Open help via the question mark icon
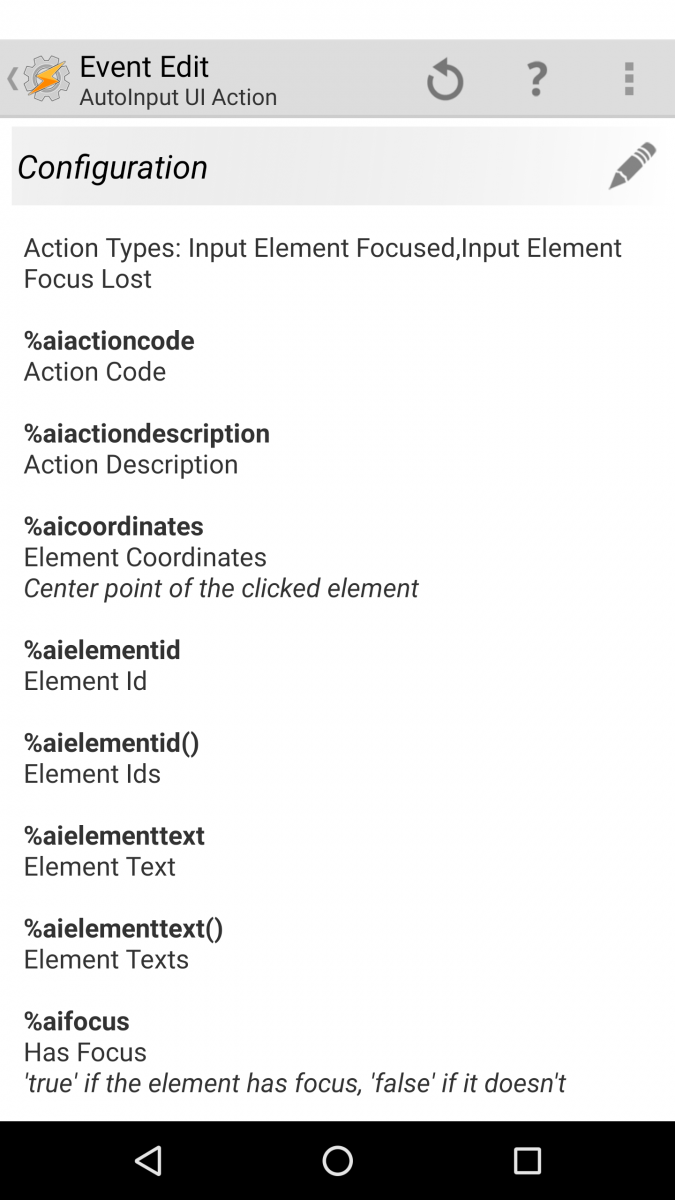This screenshot has width=675, height=1200. (537, 78)
